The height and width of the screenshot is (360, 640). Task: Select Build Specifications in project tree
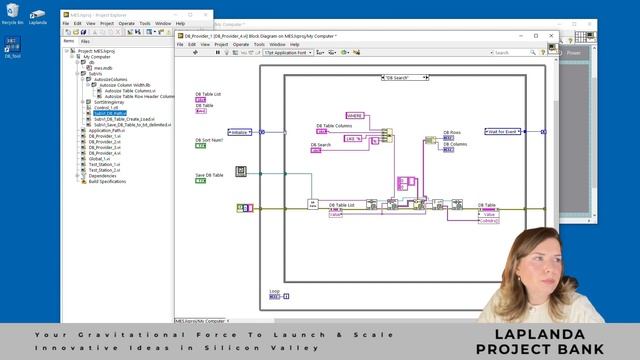[107, 182]
